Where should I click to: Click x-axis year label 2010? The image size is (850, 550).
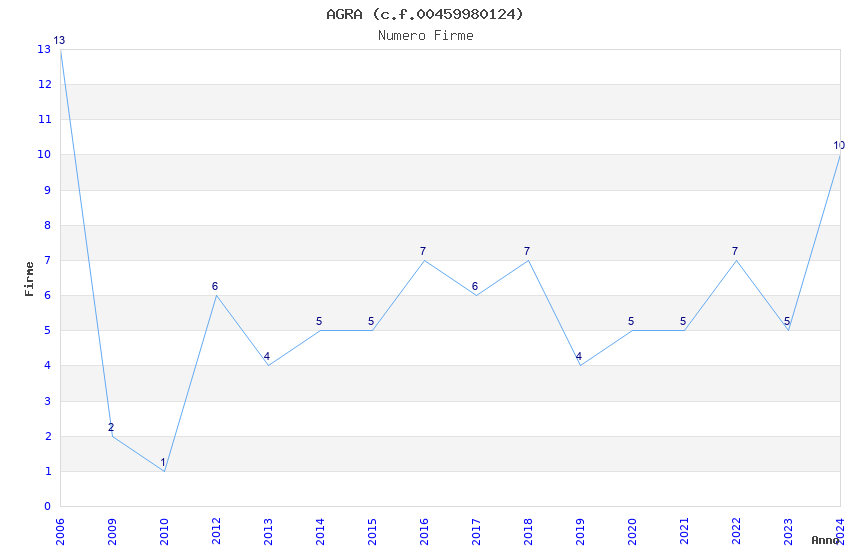(164, 532)
